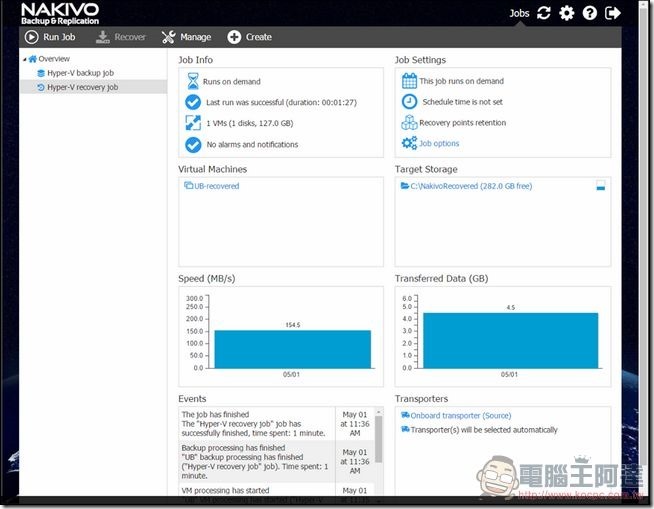Click the Recovery points retention cubes icon
Screen dimensions: 654x509
coord(409,122)
